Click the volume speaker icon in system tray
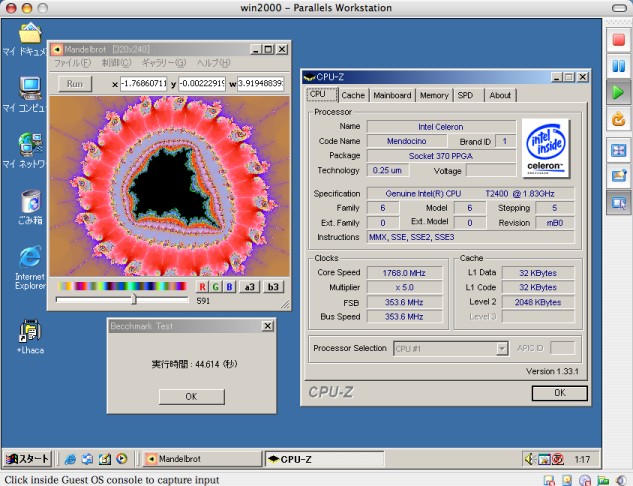633x486 pixels. [529, 459]
